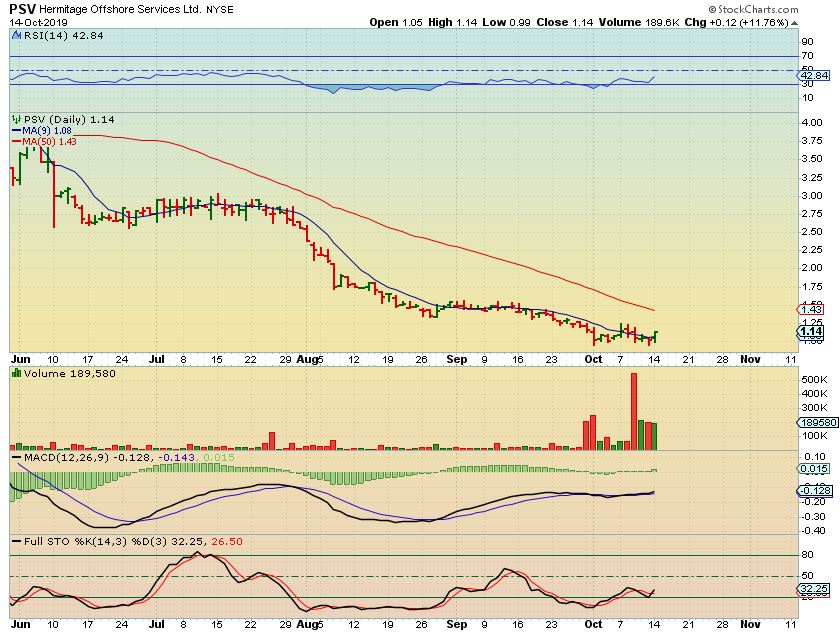Click the MACD(12,26,9) -0.128 label
Screen dimensions: 840x637
pos(87,458)
